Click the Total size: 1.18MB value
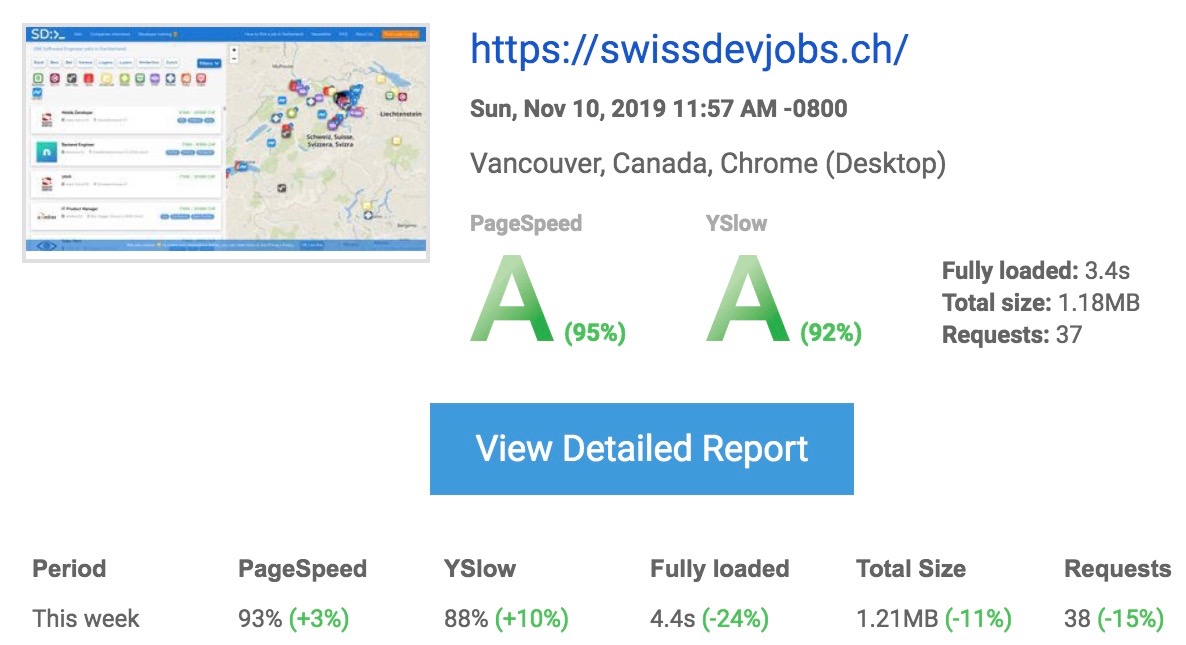1186x645 pixels. tap(1041, 302)
